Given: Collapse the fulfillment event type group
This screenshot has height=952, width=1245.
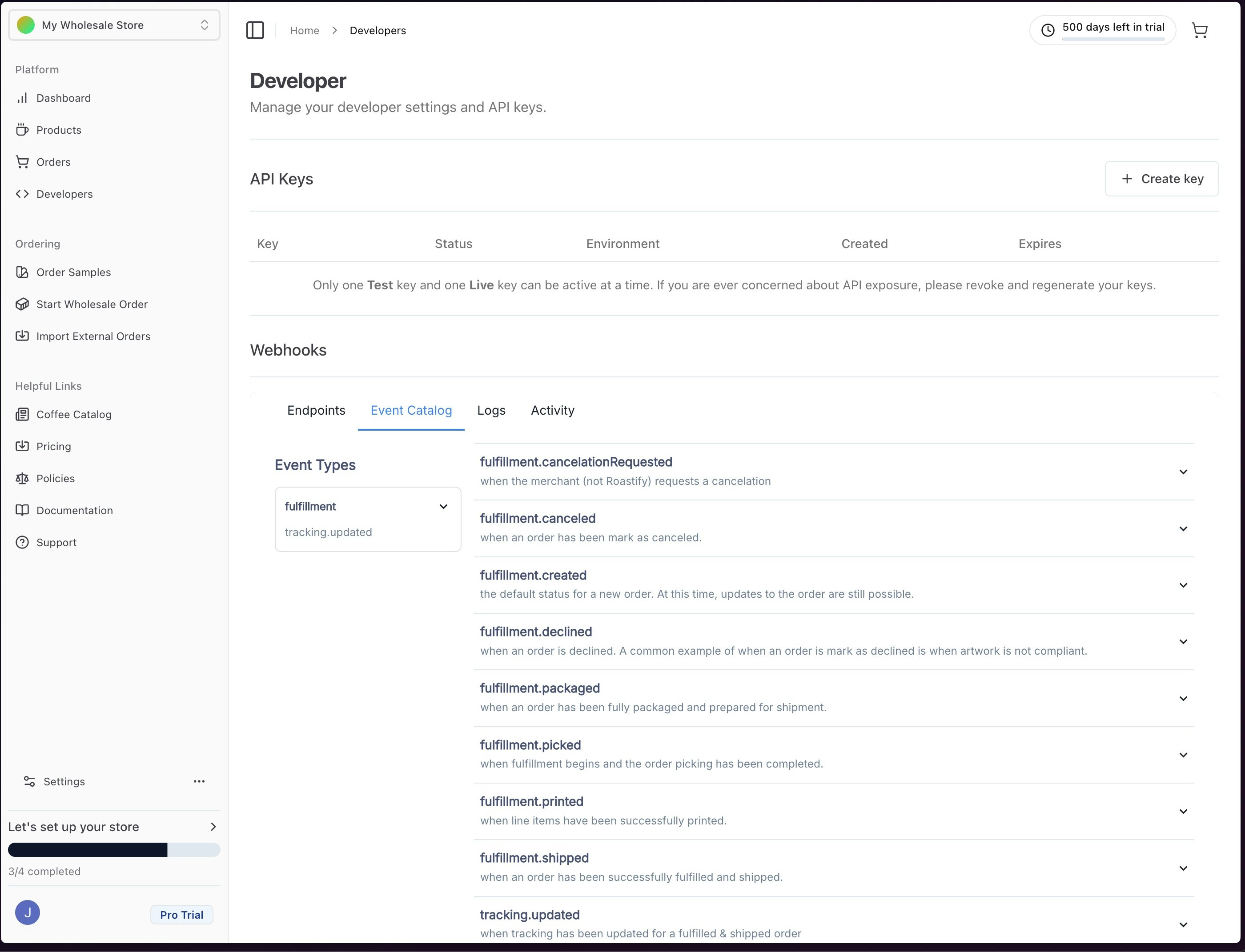Looking at the screenshot, I should [x=443, y=507].
